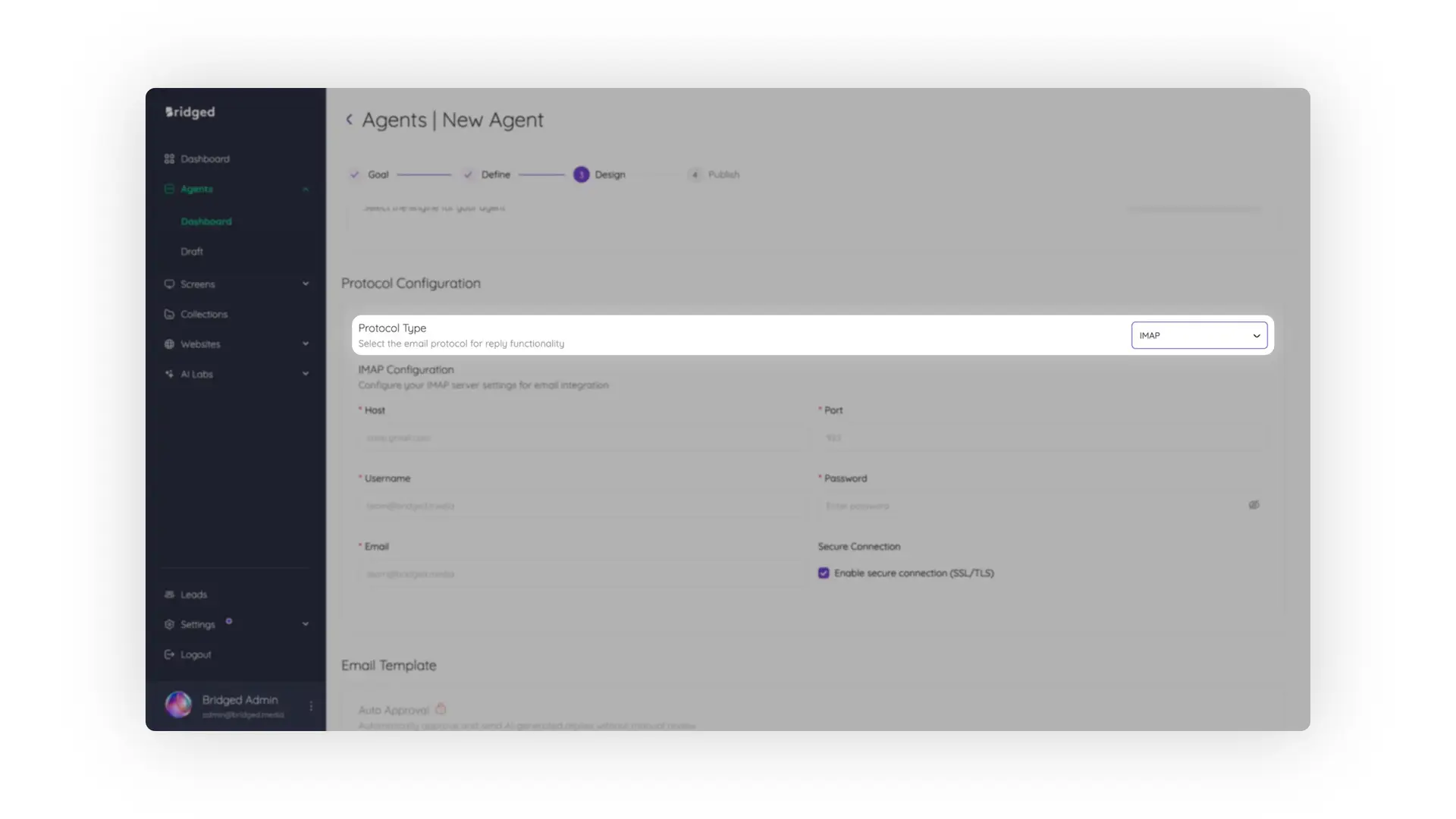Select the Websites globe icon
The height and width of the screenshot is (819, 1456).
click(x=169, y=344)
